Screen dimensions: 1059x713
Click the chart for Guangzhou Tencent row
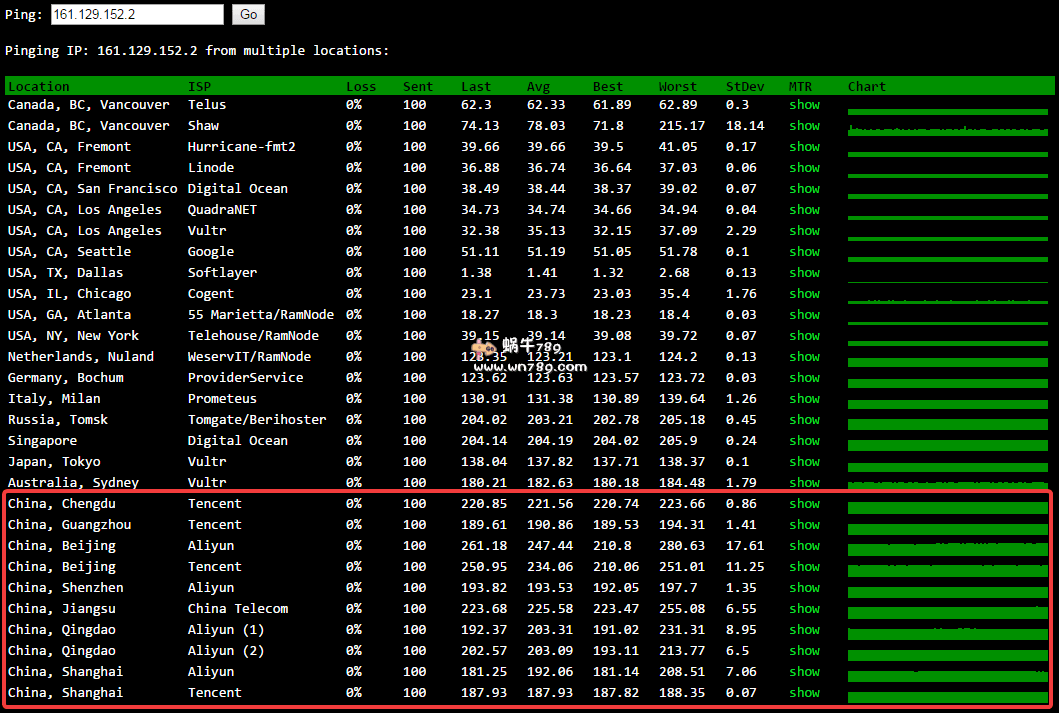(x=947, y=526)
